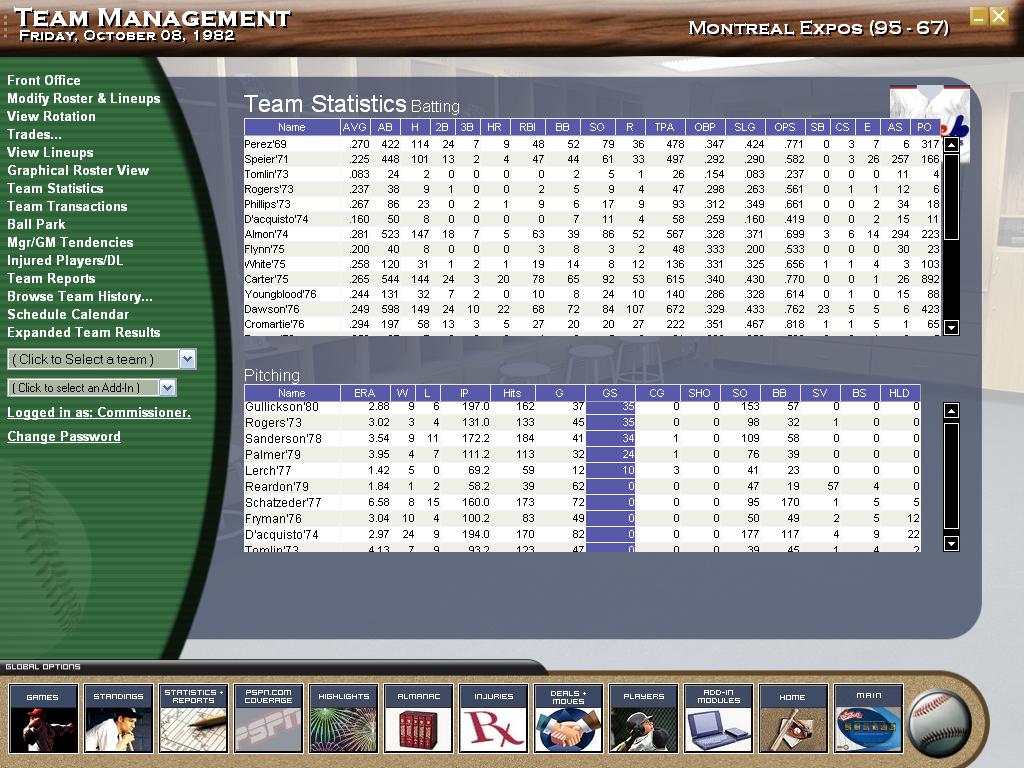This screenshot has height=768, width=1024.
Task: Expand the 'Click to select an Add-In' dropdown
Action: point(167,388)
